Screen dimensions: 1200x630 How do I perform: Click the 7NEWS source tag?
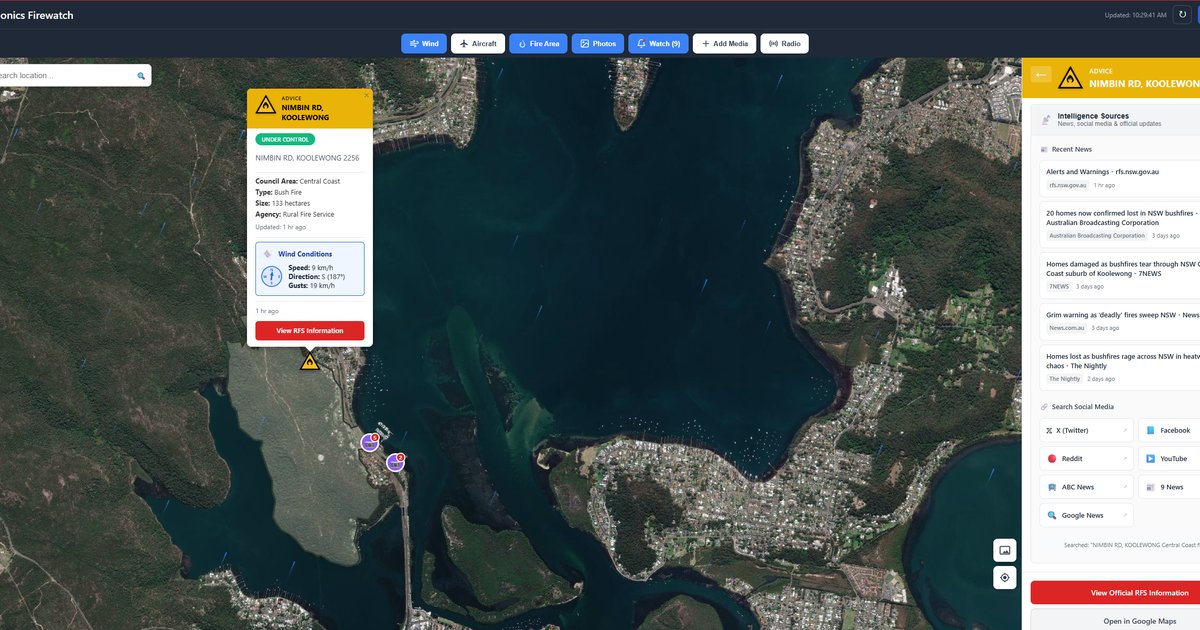coord(1058,286)
